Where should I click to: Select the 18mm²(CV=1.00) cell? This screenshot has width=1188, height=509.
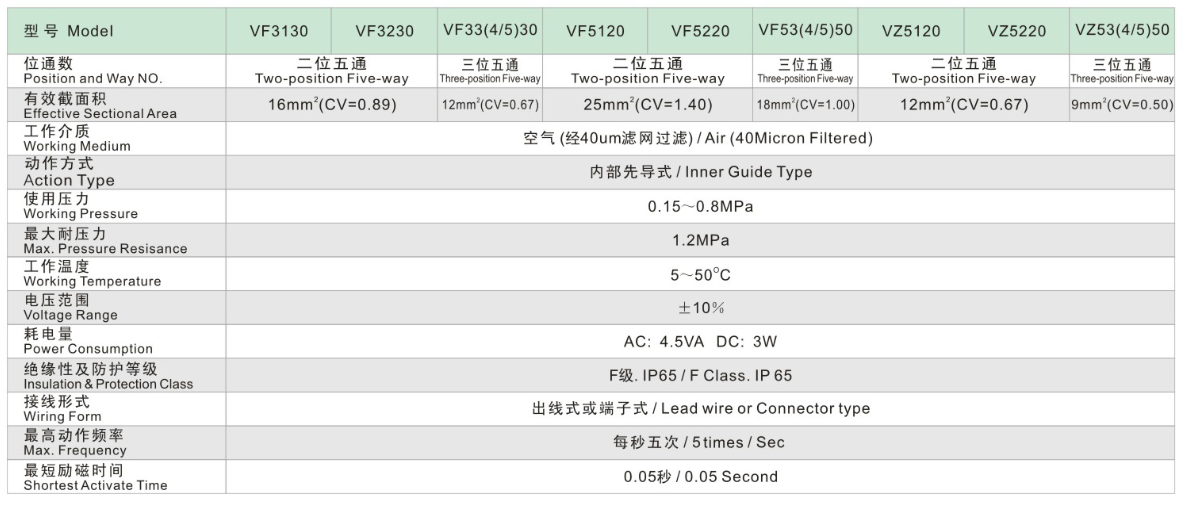(805, 105)
